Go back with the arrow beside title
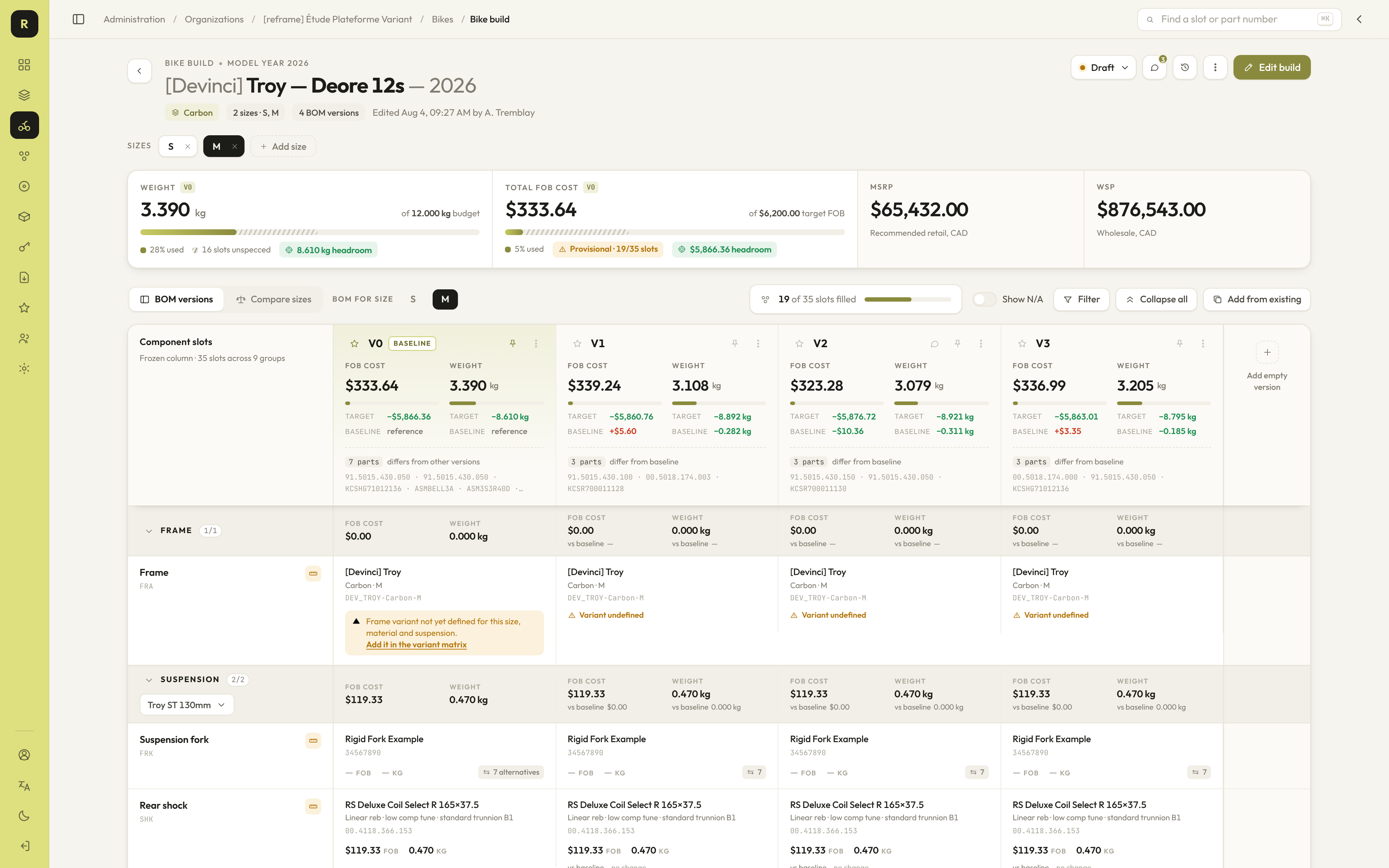 tap(140, 71)
